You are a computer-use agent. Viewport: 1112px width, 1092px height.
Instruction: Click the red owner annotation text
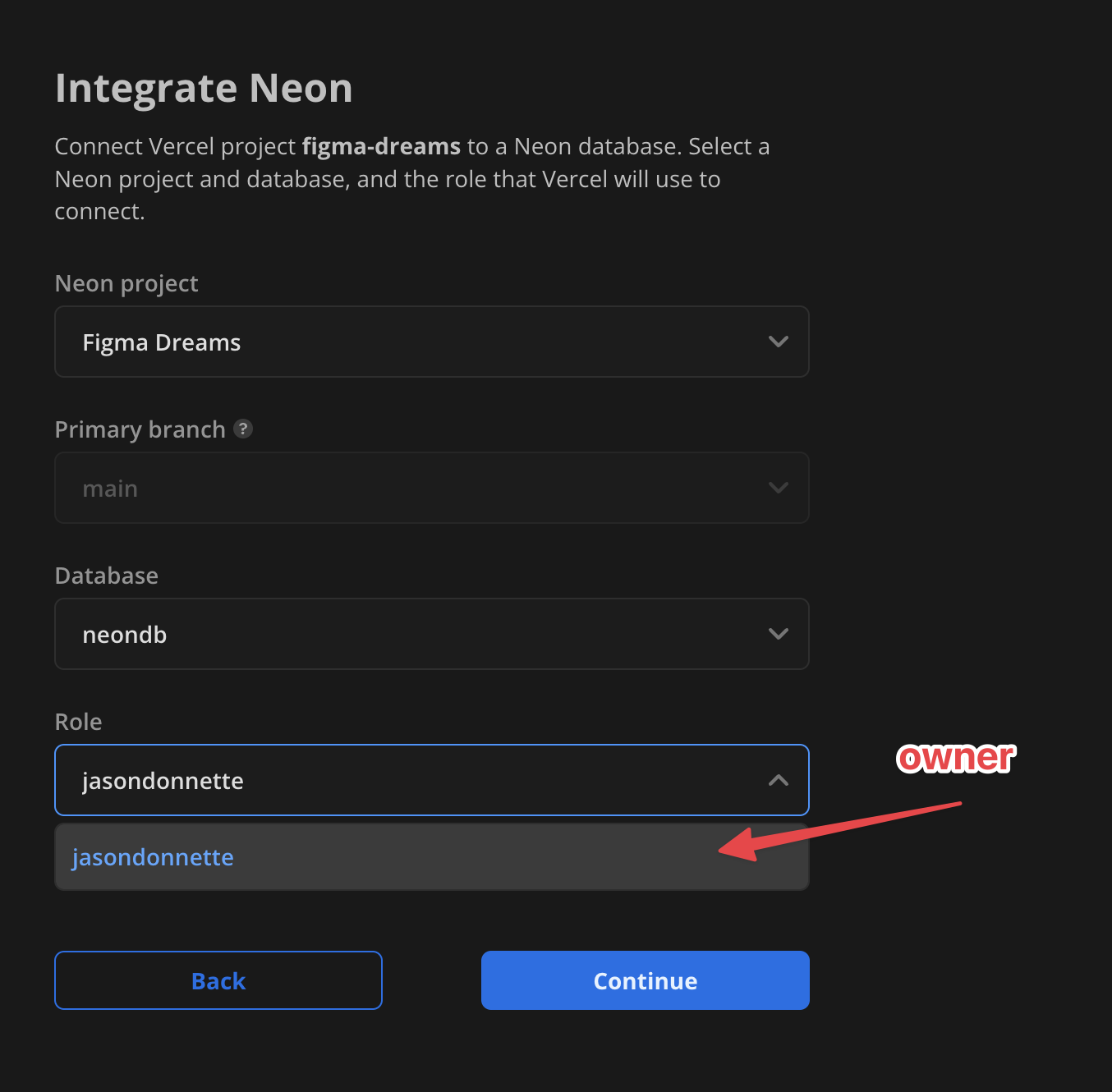pyautogui.click(x=955, y=757)
